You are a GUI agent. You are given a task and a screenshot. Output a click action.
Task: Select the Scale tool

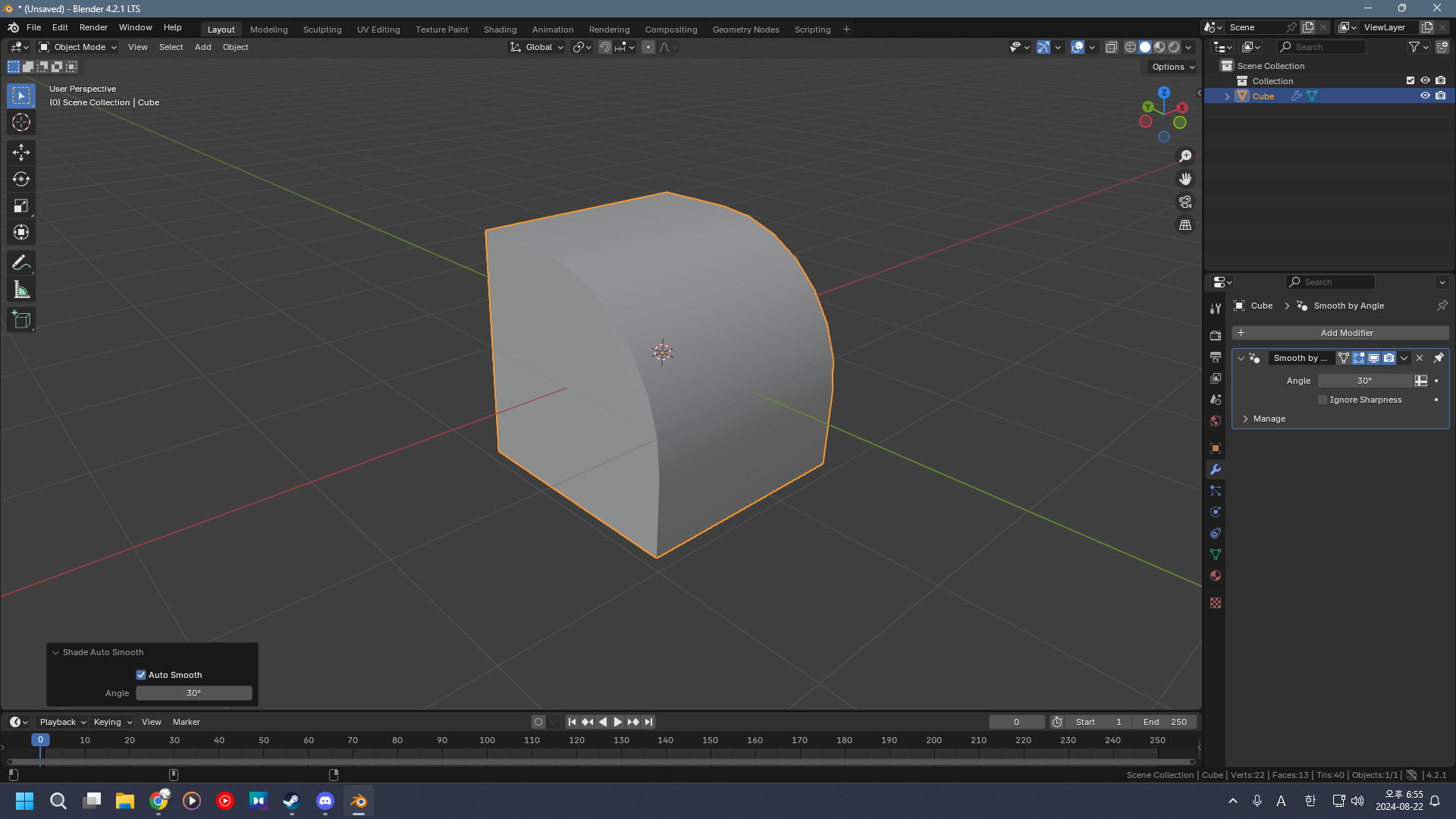click(21, 206)
